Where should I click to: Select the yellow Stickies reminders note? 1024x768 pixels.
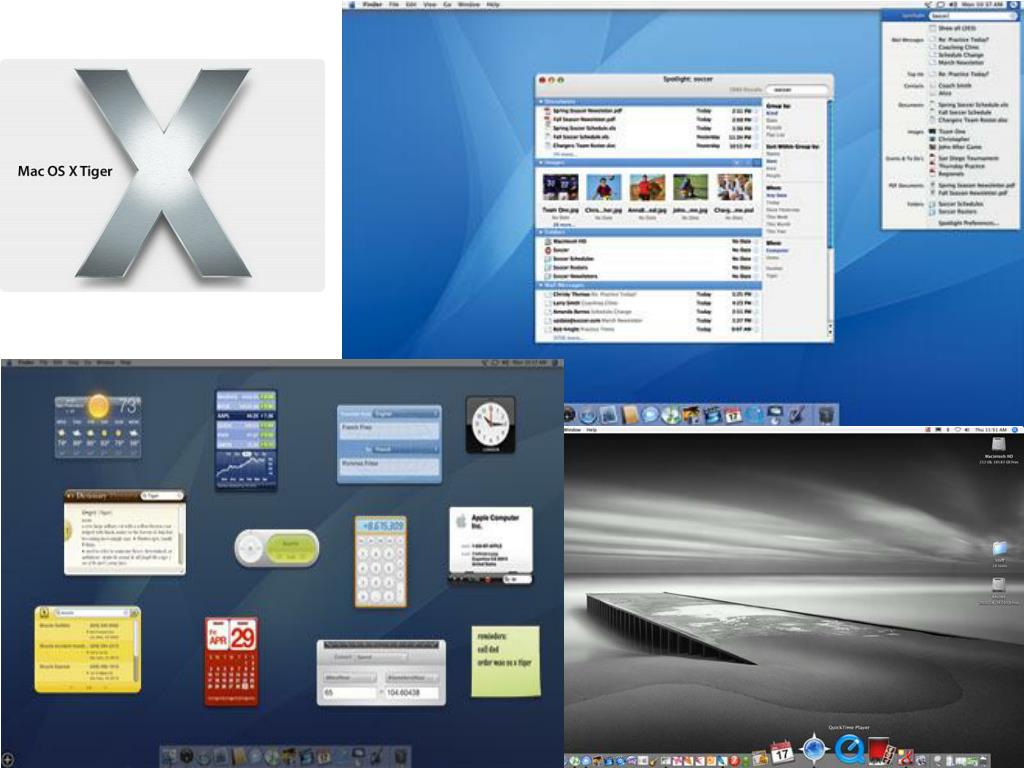tap(505, 661)
